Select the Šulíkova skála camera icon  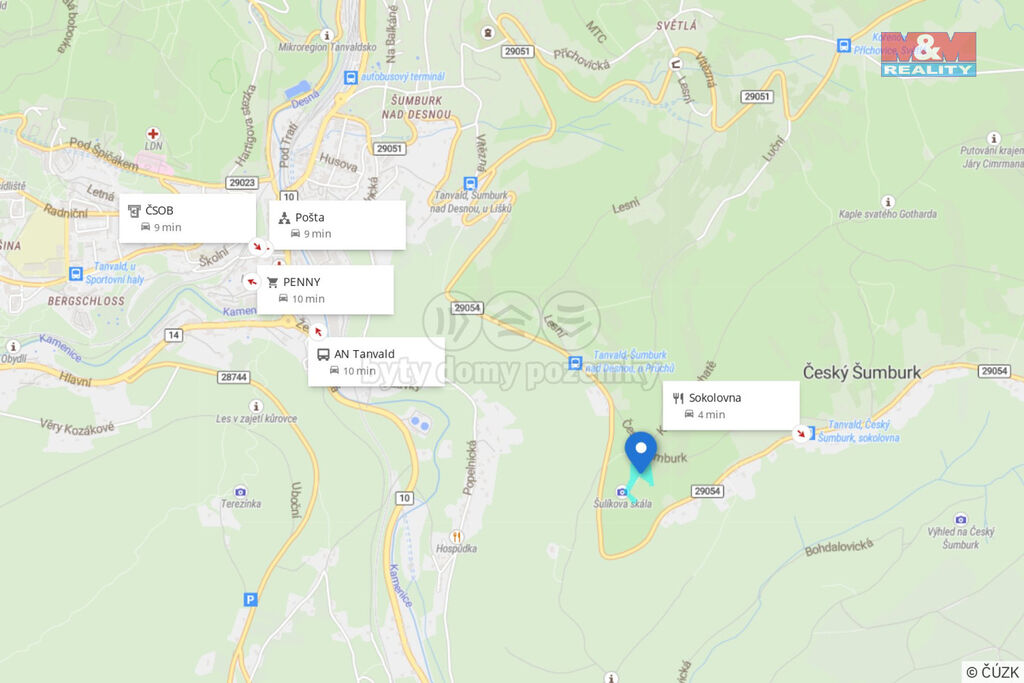coord(622,492)
